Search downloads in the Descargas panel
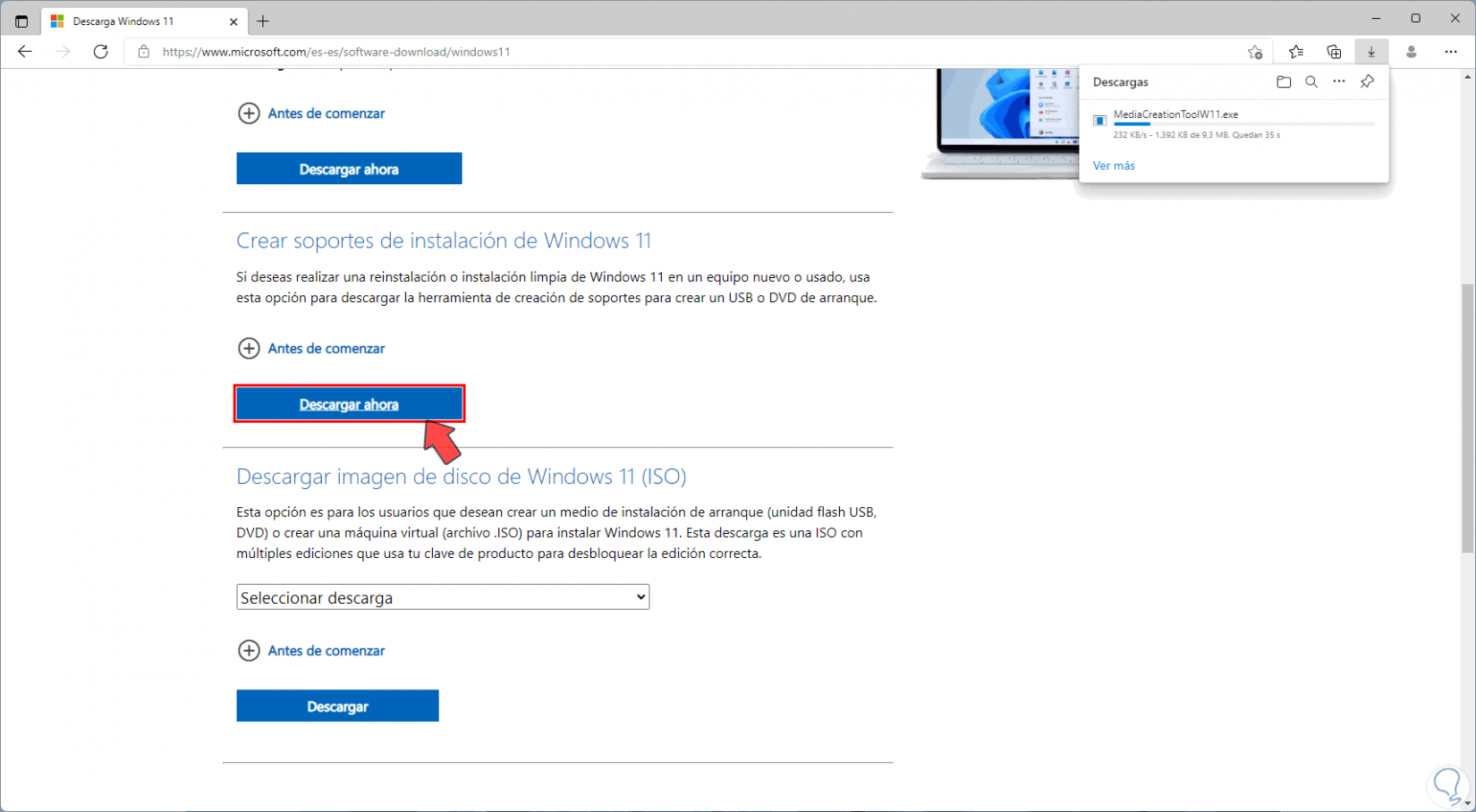This screenshot has width=1476, height=812. pos(1311,82)
